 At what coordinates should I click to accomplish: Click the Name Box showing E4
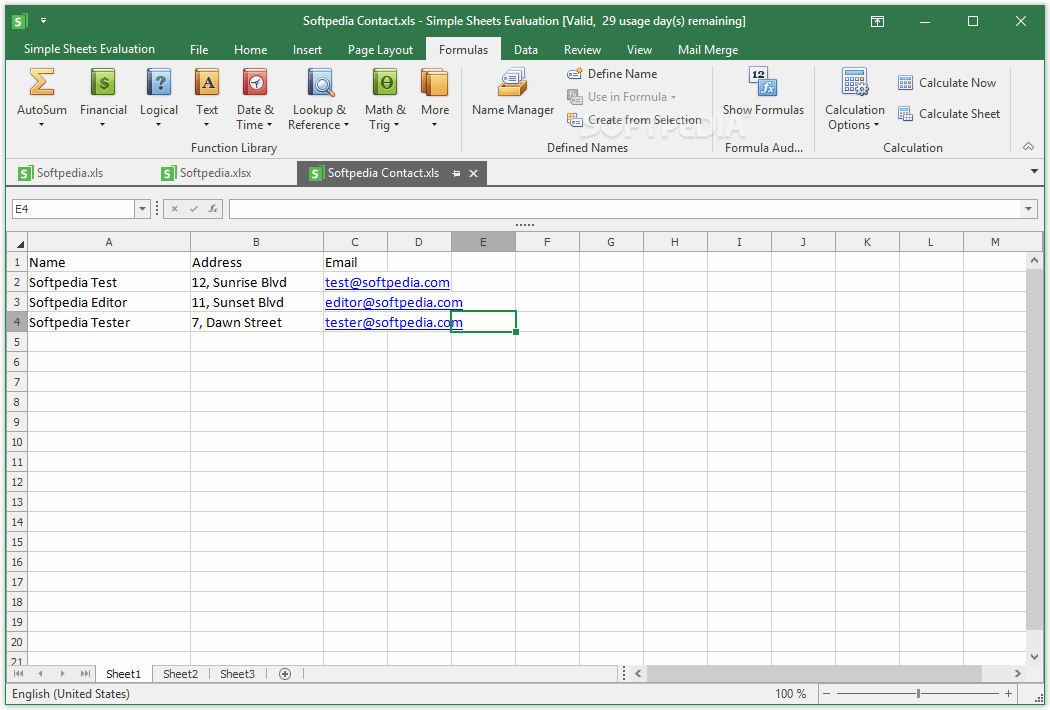[x=74, y=209]
